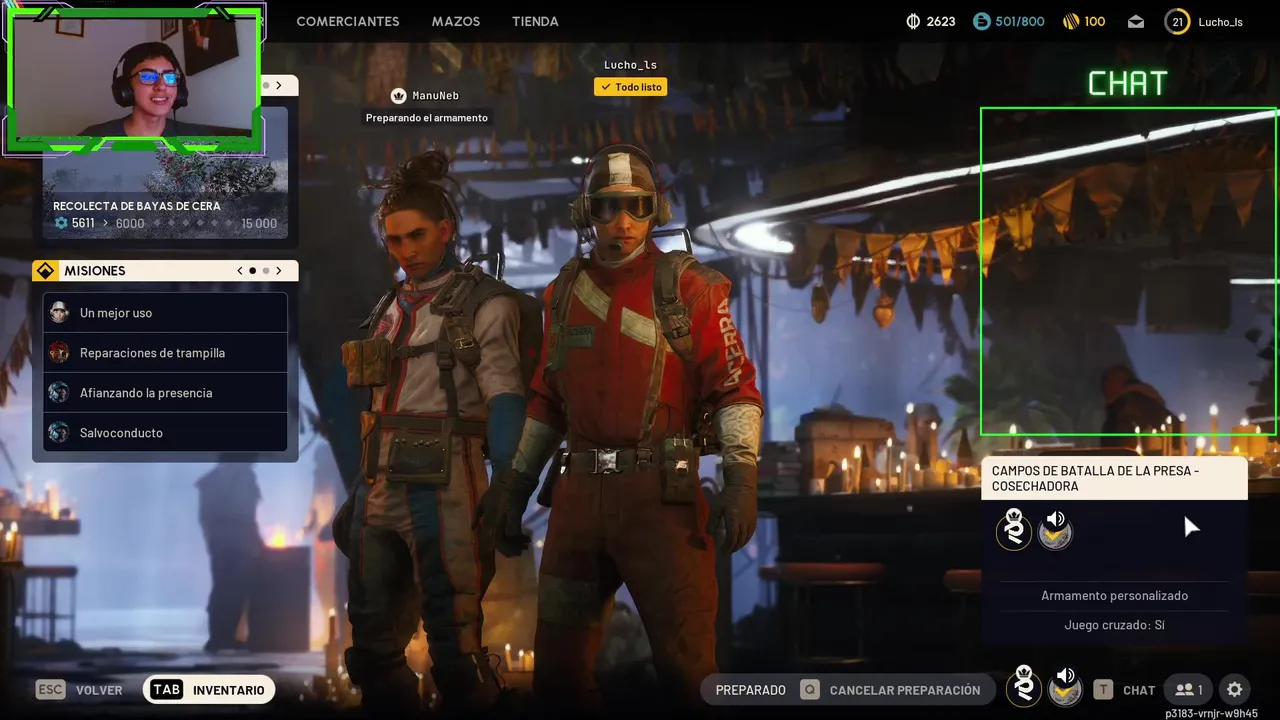The height and width of the screenshot is (720, 1280).
Task: Go to next event card with top chevron
Action: click(x=278, y=86)
